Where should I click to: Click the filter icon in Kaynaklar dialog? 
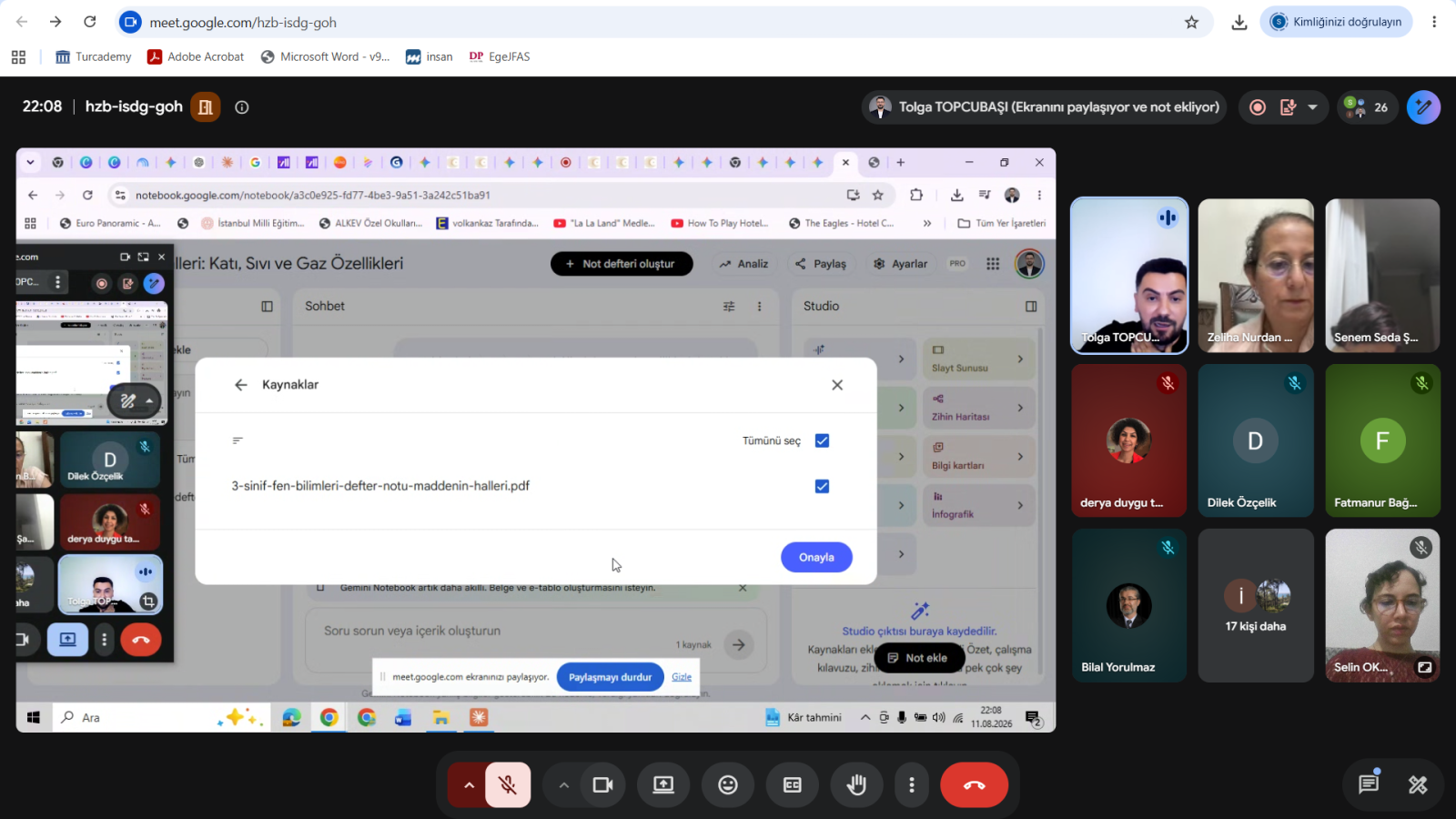pos(238,440)
